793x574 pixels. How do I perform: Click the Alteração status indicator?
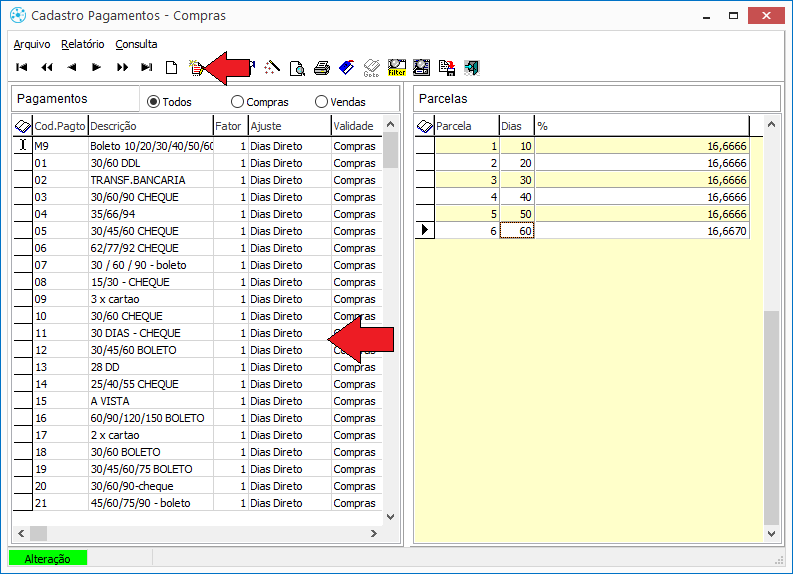pyautogui.click(x=48, y=559)
